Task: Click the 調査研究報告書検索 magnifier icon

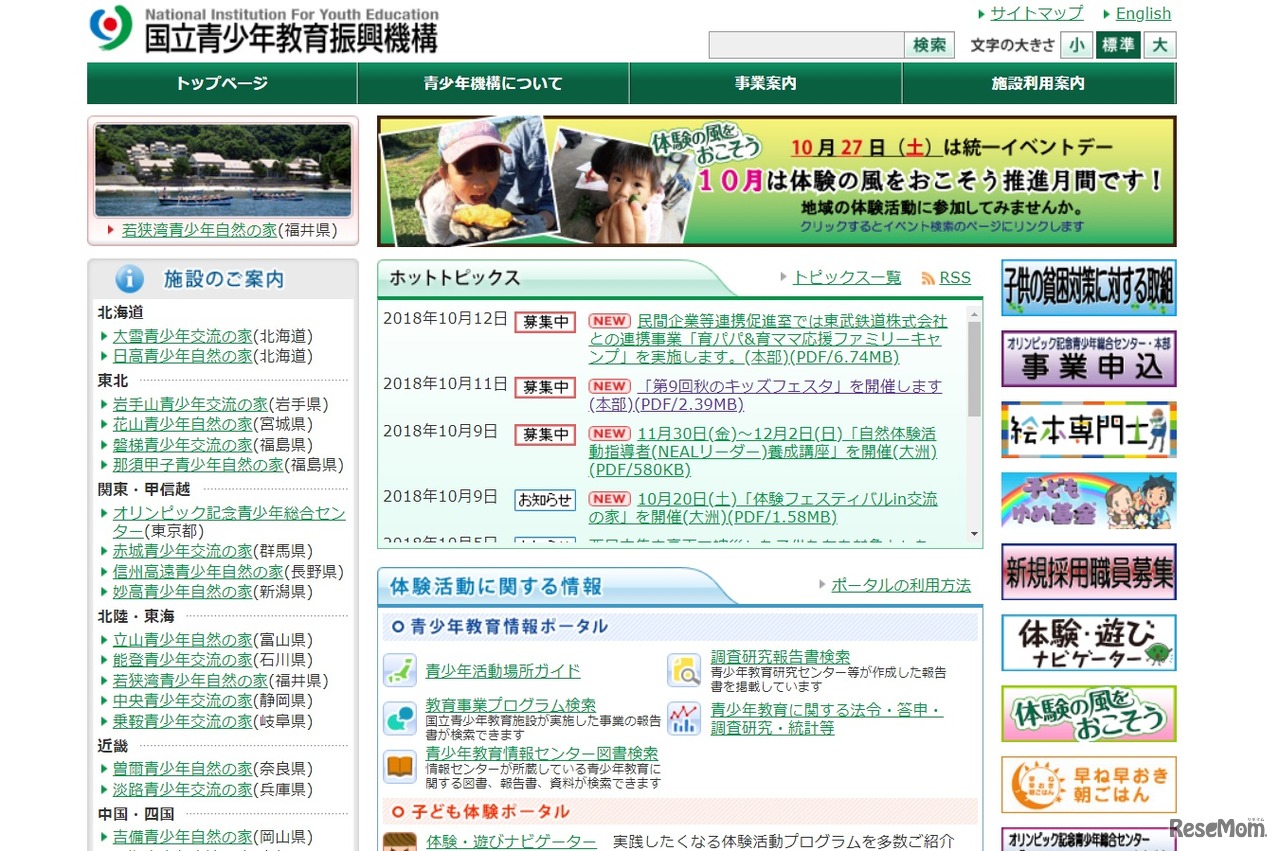Action: pos(684,671)
